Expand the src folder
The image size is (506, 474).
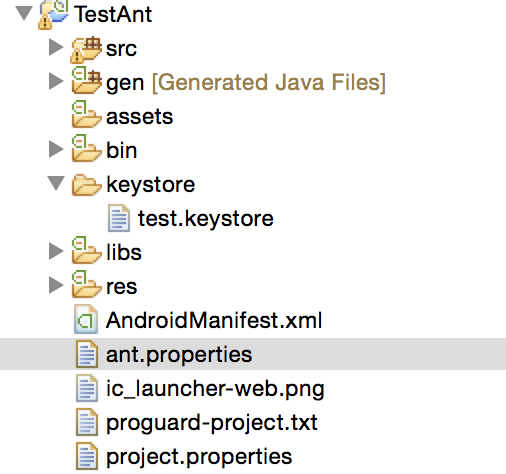pos(56,47)
